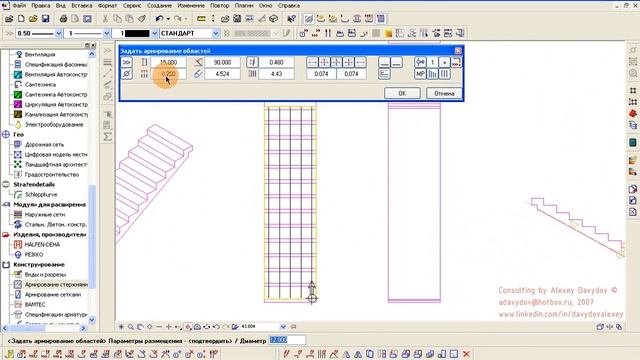
Task: Open the СТАНДАРТ layer dropdown
Action: (216, 33)
